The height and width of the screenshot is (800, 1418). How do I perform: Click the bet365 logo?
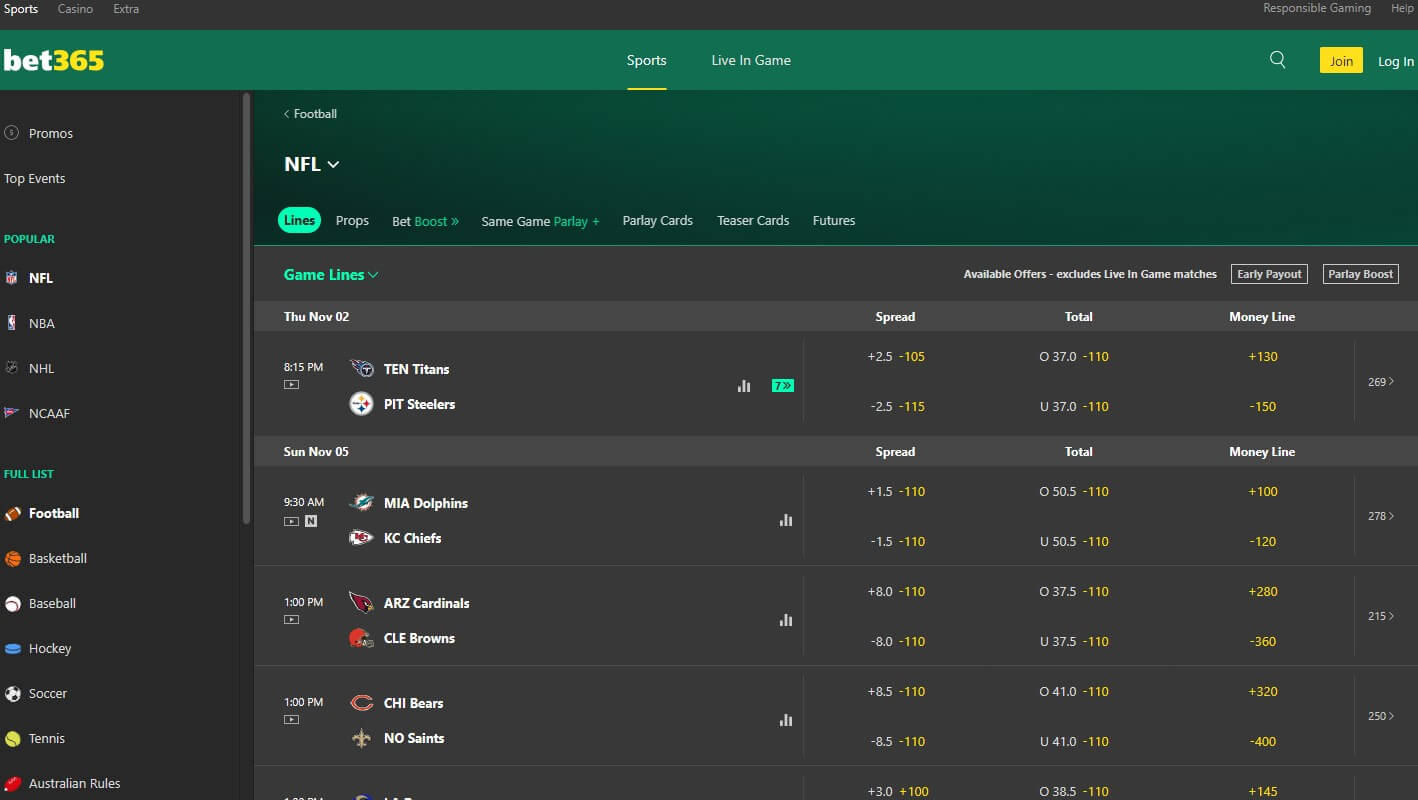coord(53,60)
